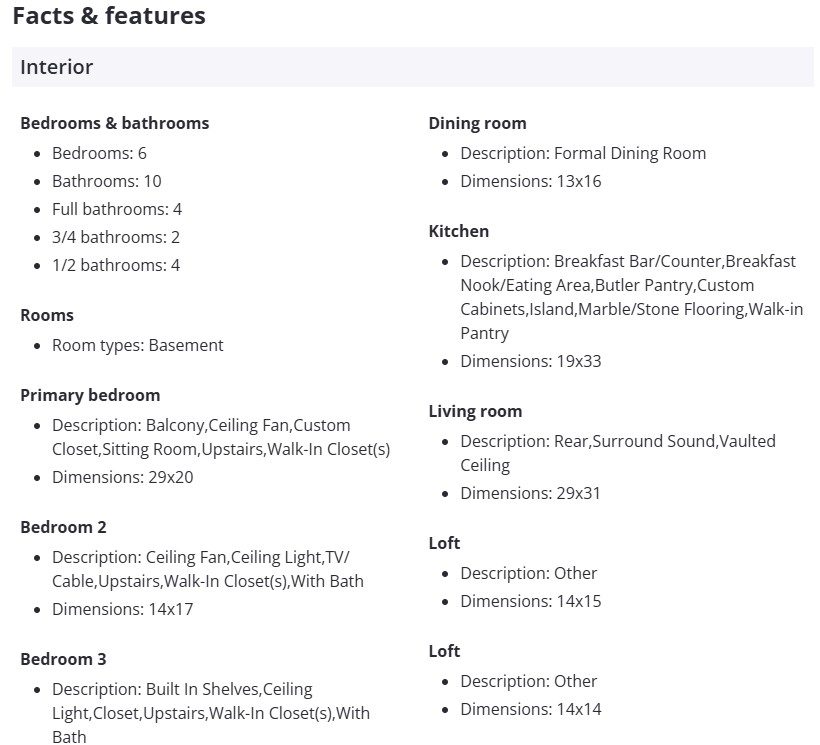The image size is (820, 745).
Task: Select the 3/4 bathrooms: 2 item
Action: (116, 237)
